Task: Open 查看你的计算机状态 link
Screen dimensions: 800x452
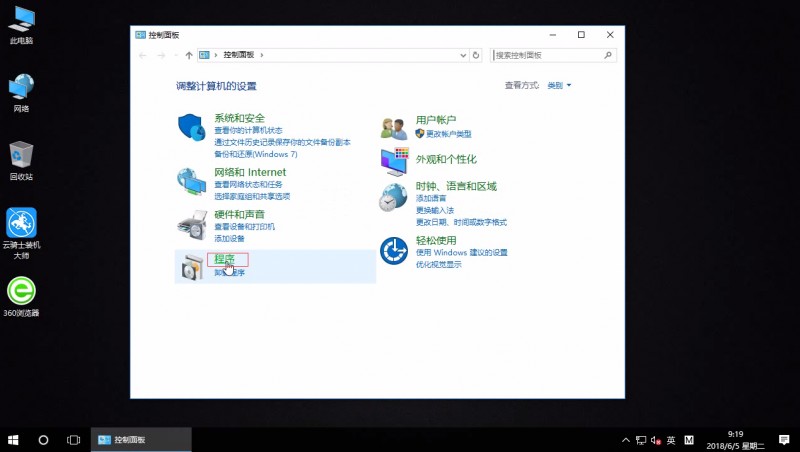Action: tap(248, 131)
